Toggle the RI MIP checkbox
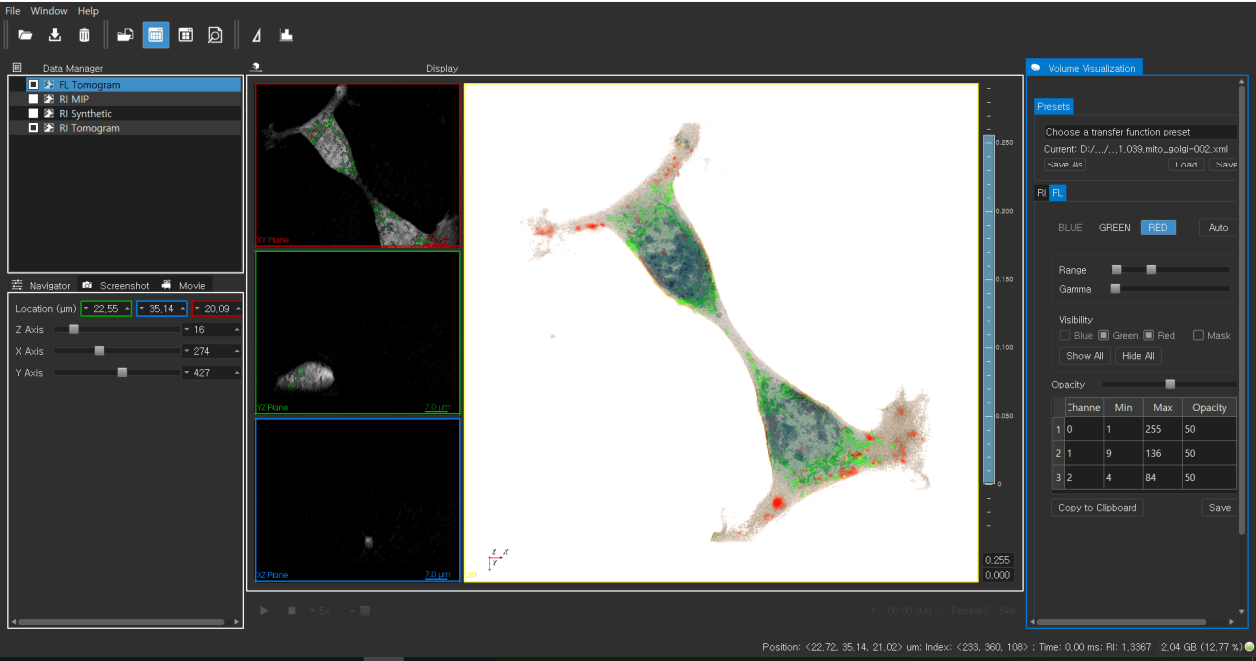Viewport: 1256px width, 661px height. click(x=34, y=99)
